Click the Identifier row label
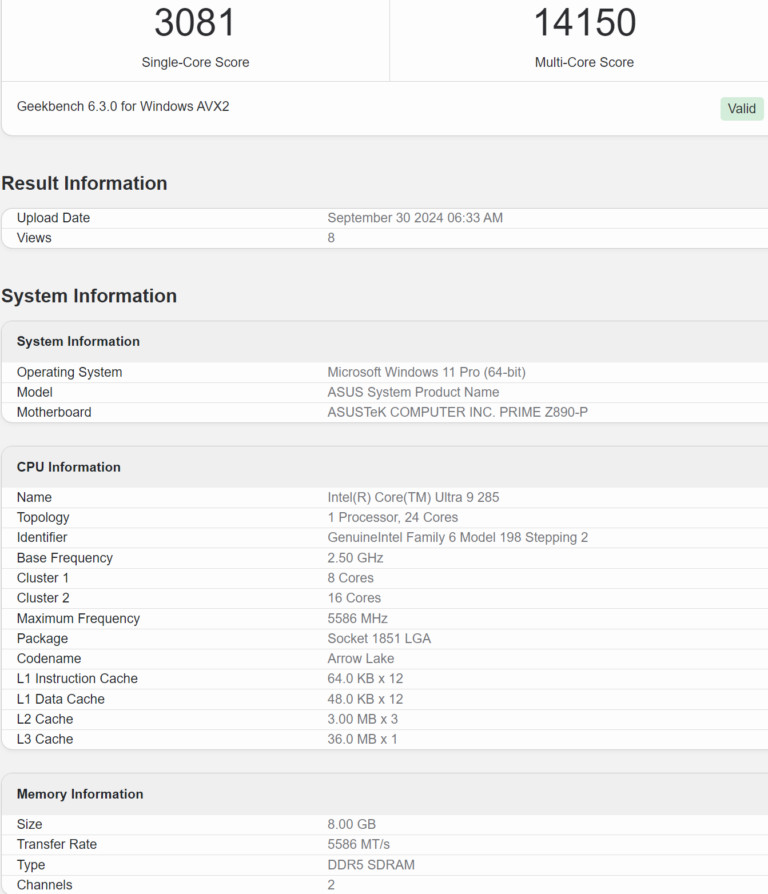The width and height of the screenshot is (768, 894). tap(42, 538)
